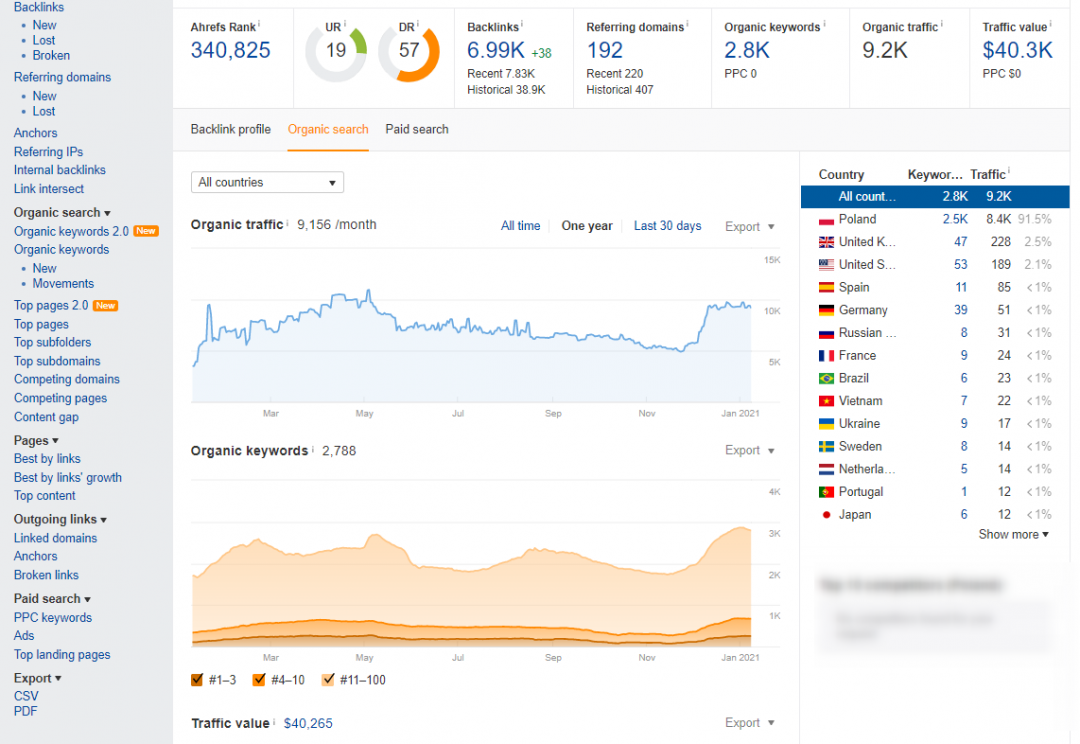Click the info icon next to Backlinks
This screenshot has width=1080, height=744.
point(522,24)
